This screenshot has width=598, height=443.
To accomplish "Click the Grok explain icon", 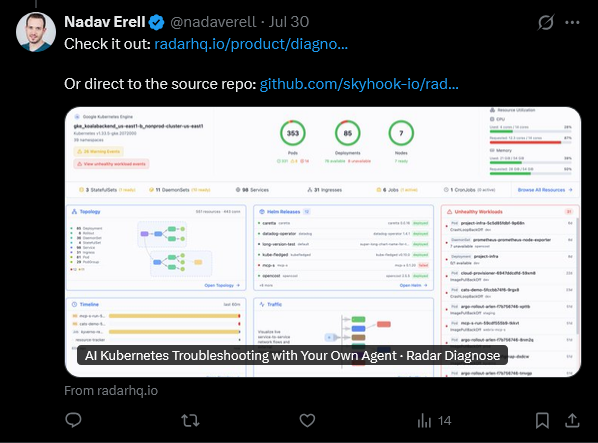I will [546, 22].
